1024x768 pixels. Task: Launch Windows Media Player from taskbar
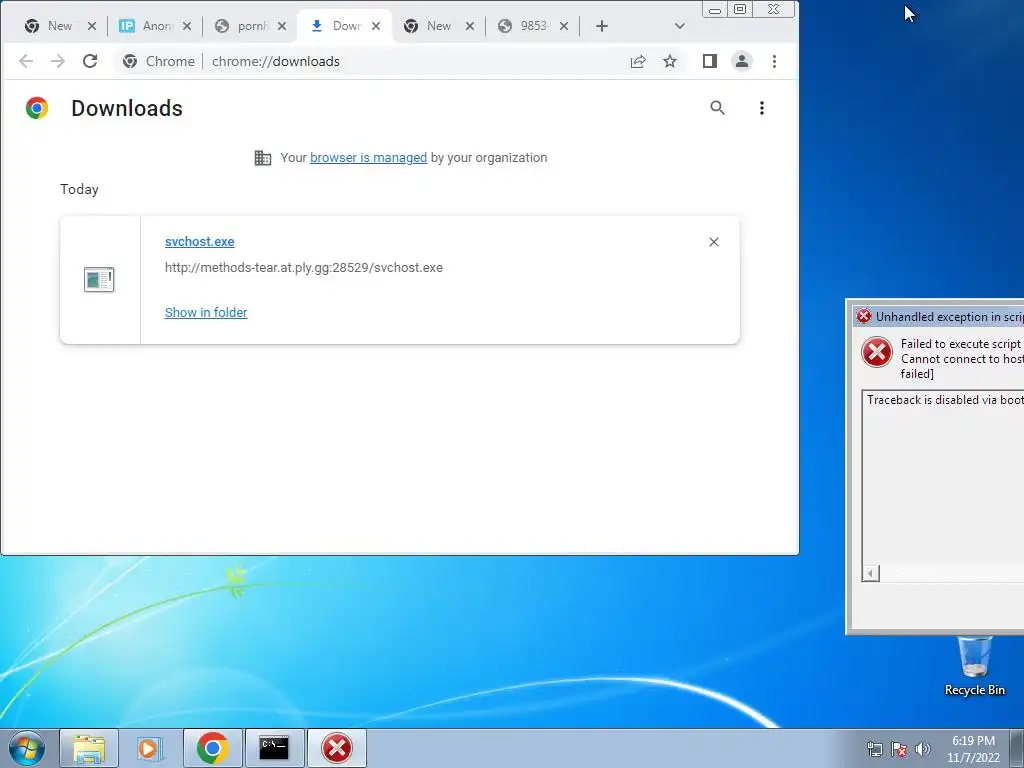point(150,748)
